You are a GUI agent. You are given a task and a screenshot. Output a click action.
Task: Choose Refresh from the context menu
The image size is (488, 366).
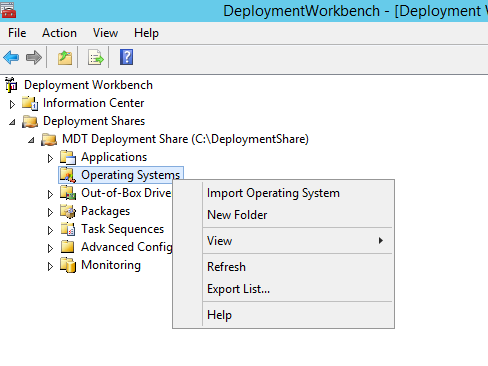[x=226, y=267]
